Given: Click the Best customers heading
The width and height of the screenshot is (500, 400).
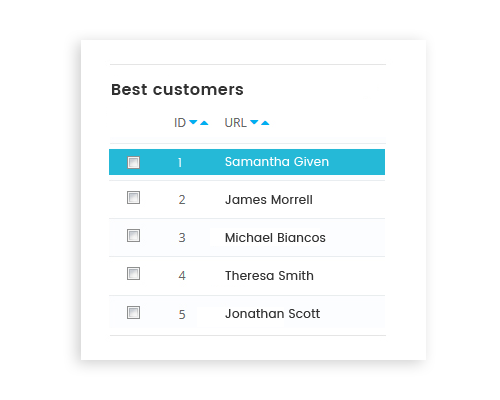Looking at the screenshot, I should click(177, 89).
